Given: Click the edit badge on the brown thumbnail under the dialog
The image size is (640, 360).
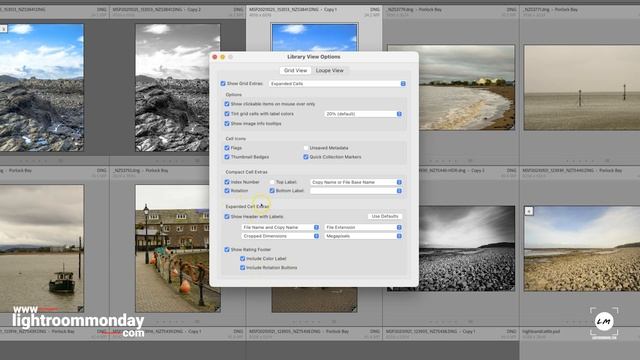Looking at the screenshot, I should tap(353, 309).
